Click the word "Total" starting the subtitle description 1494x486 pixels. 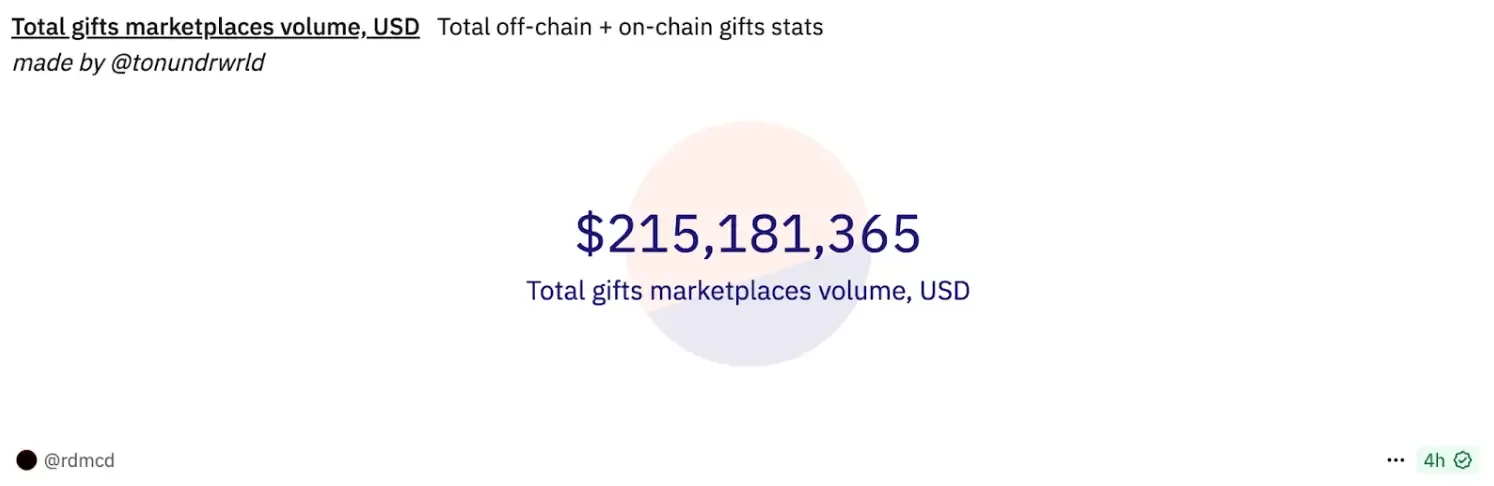(x=462, y=27)
